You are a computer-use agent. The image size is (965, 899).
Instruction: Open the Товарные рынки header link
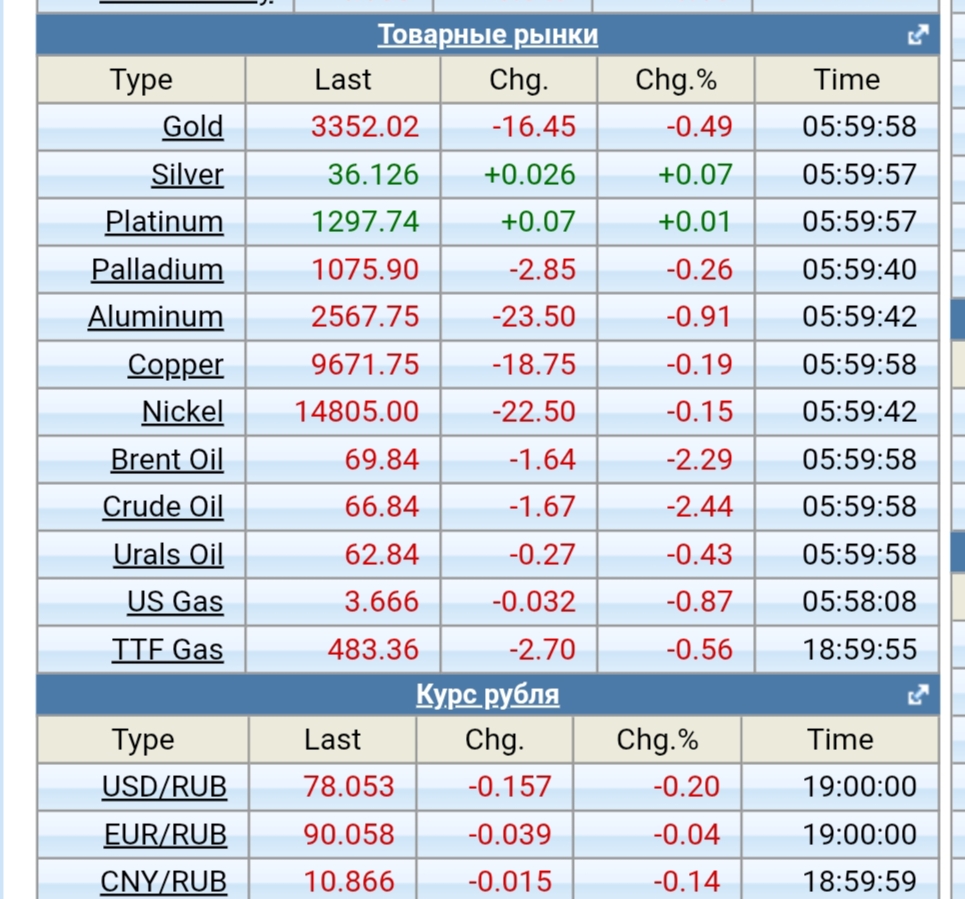pos(487,36)
